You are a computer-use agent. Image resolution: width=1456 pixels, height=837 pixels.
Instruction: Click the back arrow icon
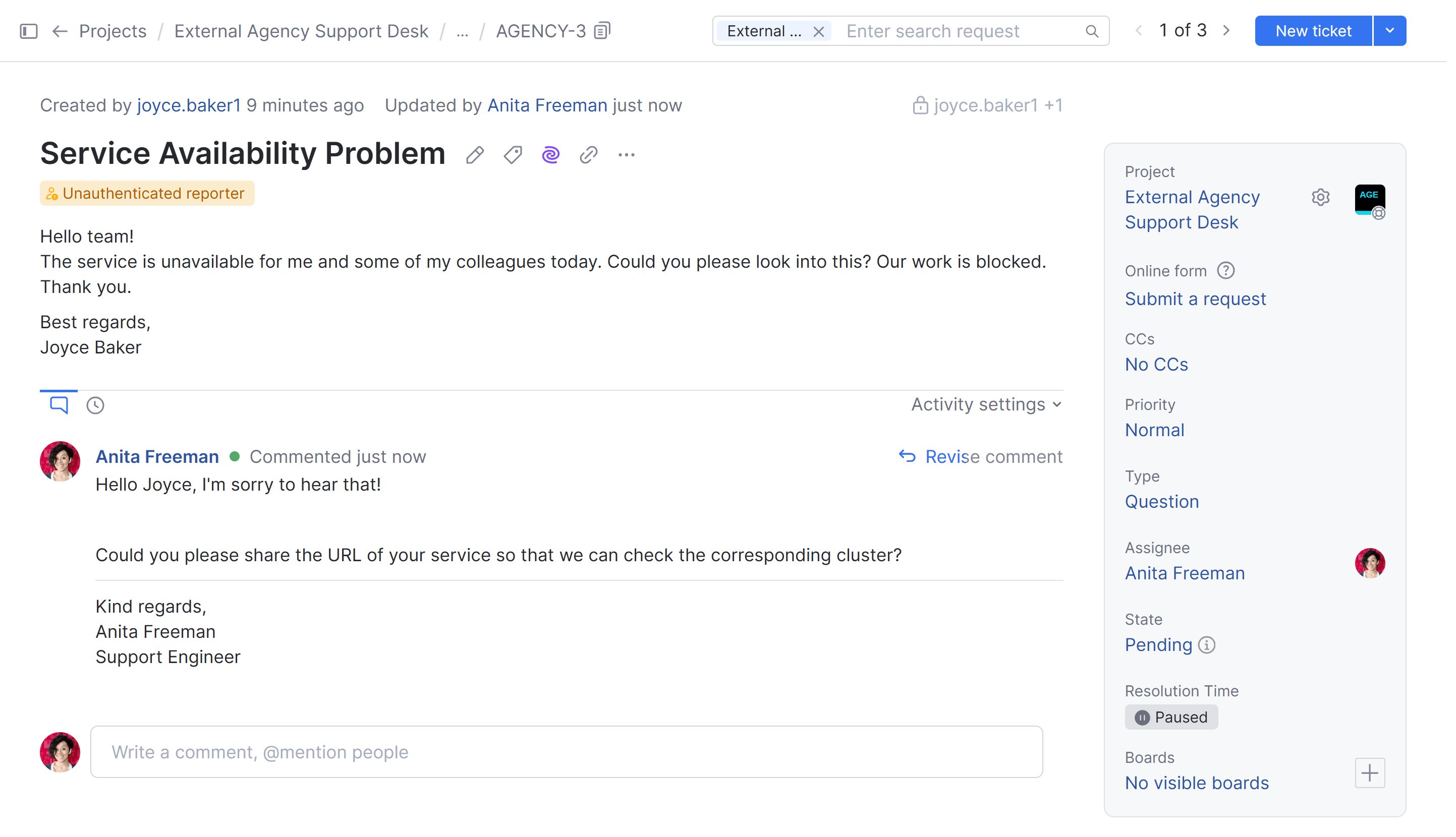coord(60,31)
